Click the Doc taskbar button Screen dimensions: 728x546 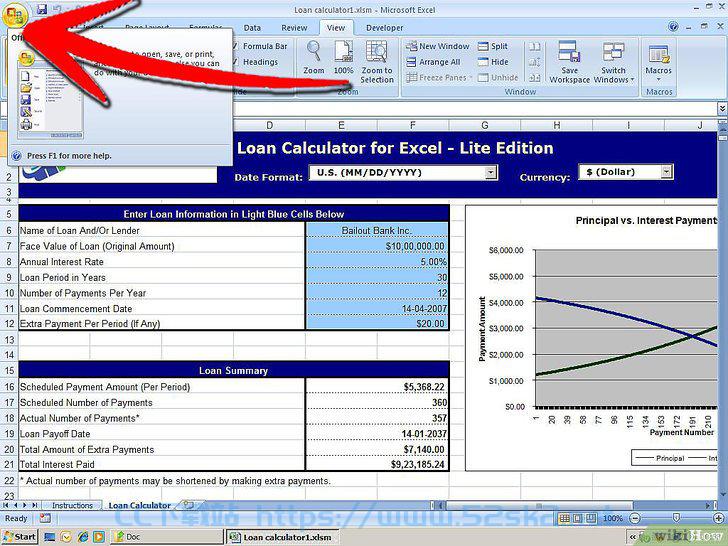pyautogui.click(x=166, y=537)
